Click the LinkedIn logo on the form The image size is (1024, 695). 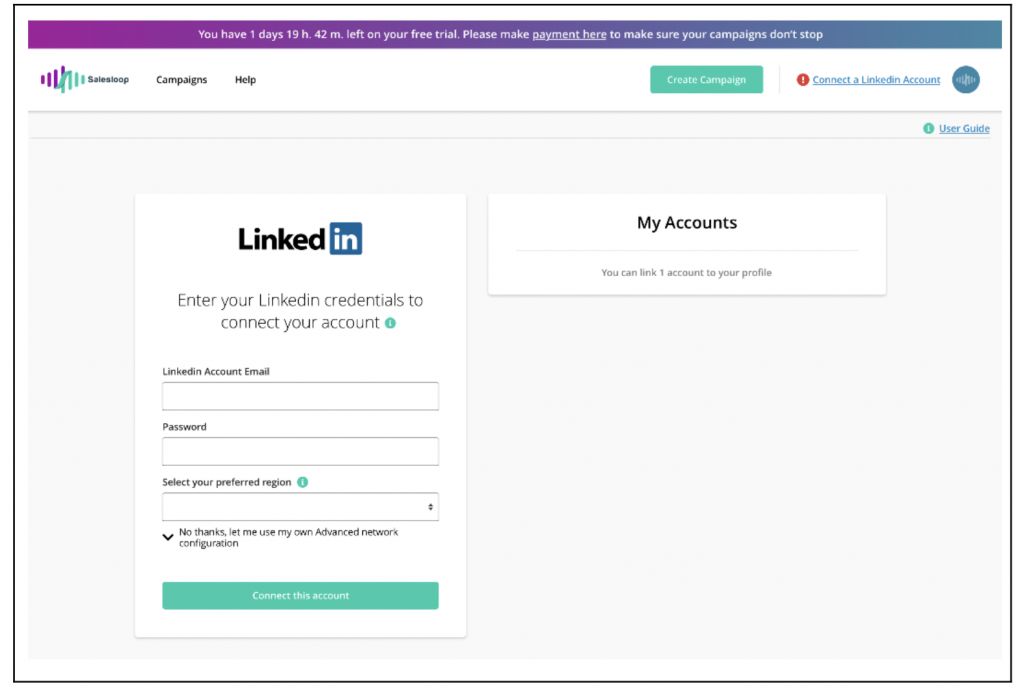click(300, 238)
